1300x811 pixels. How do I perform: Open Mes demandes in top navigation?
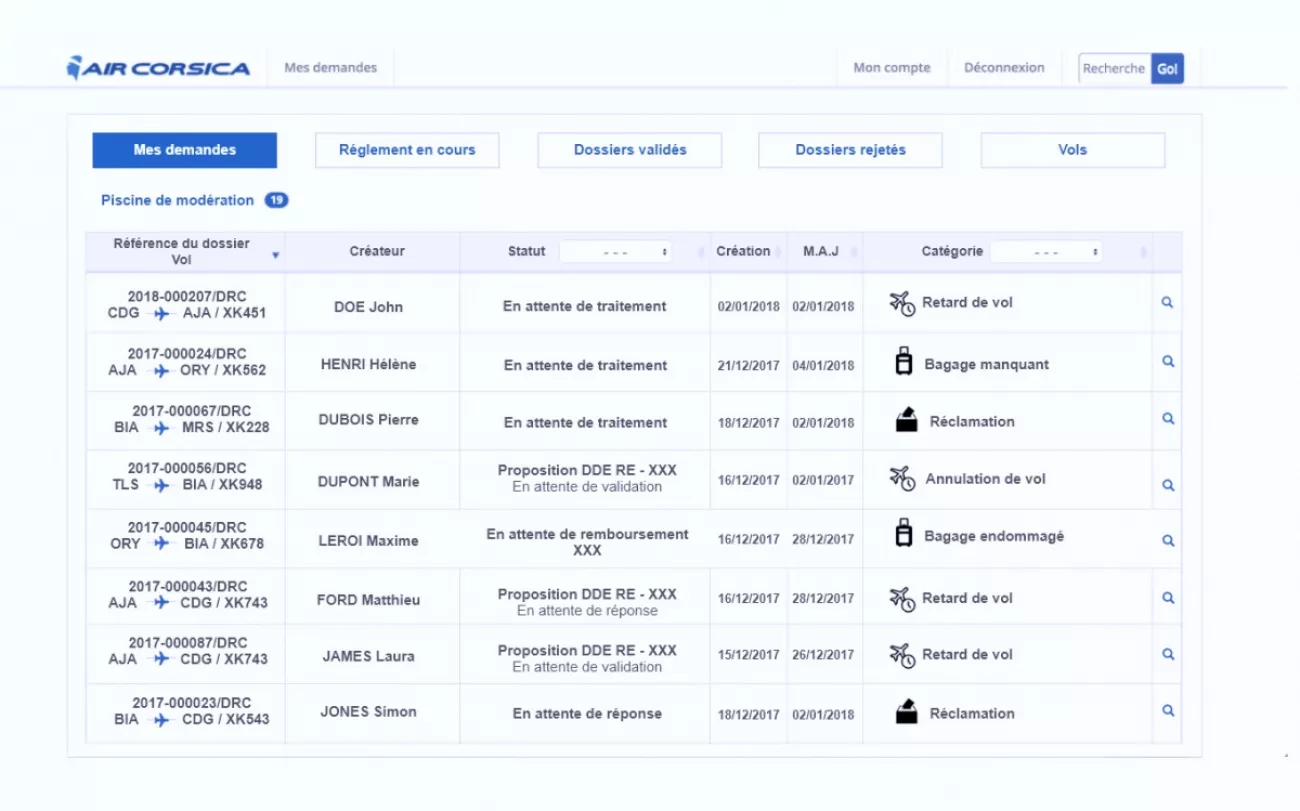(331, 68)
